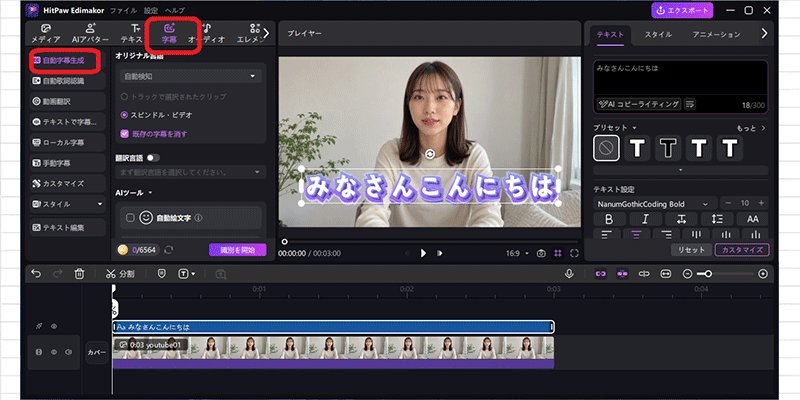This screenshot has width=800, height=400.
Task: Split clip using the 分割 scissors tool
Action: [x=120, y=274]
